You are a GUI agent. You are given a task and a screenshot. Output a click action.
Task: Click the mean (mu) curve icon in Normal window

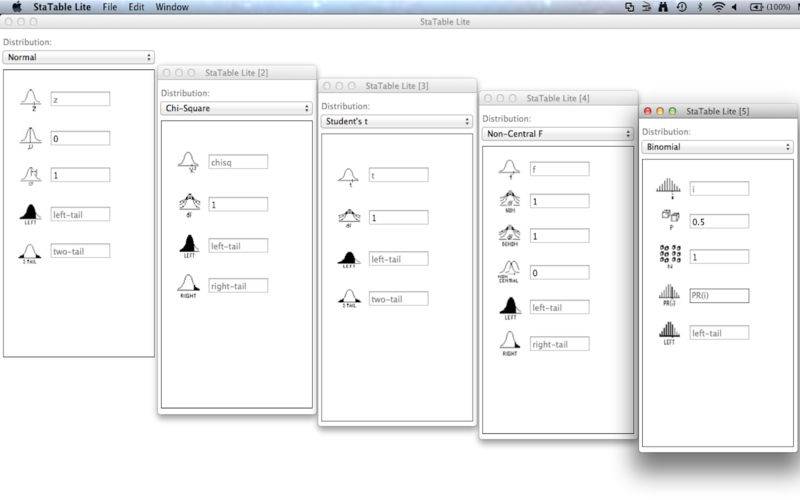tap(31, 138)
